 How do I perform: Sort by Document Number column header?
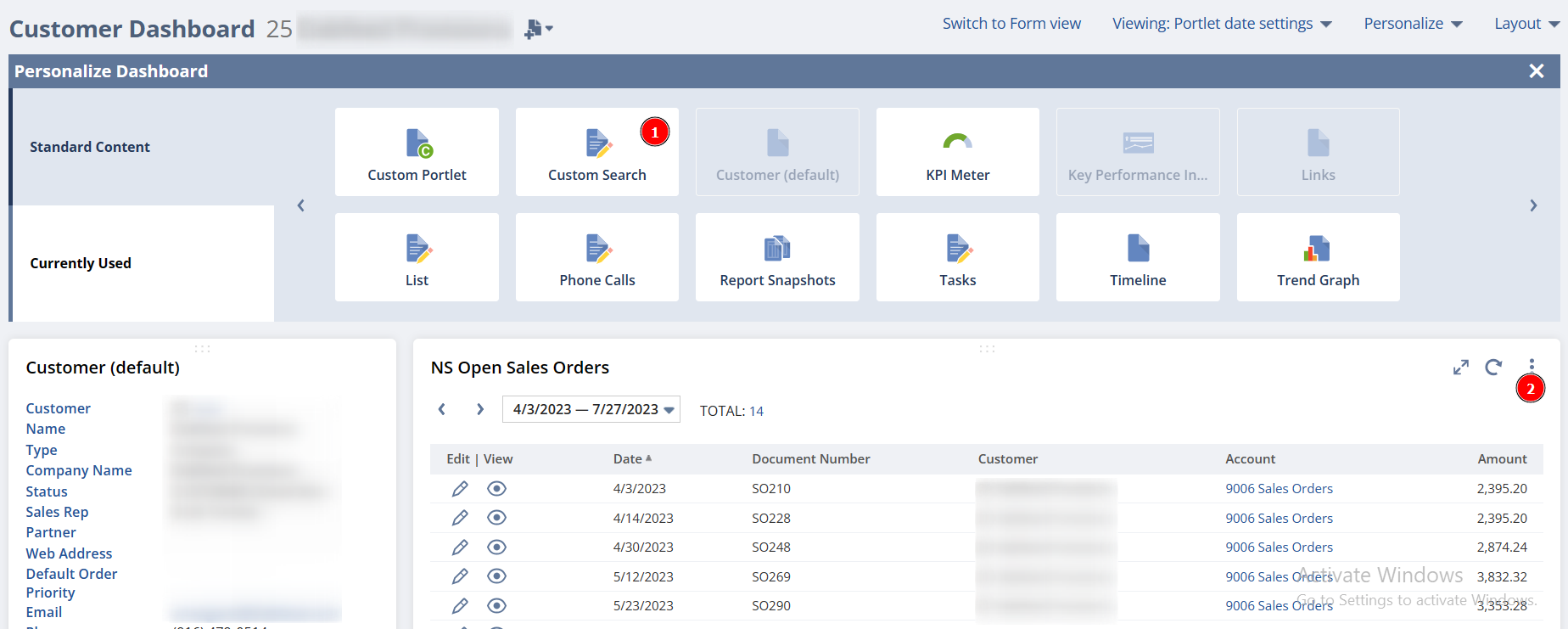click(x=810, y=458)
